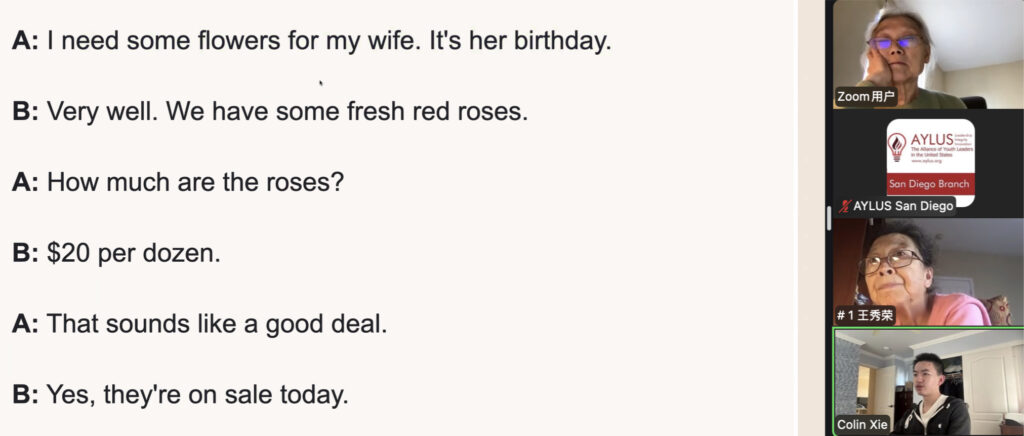Click the torch emblem in the AYLUS logo
The height and width of the screenshot is (436, 1024).
[x=898, y=148]
